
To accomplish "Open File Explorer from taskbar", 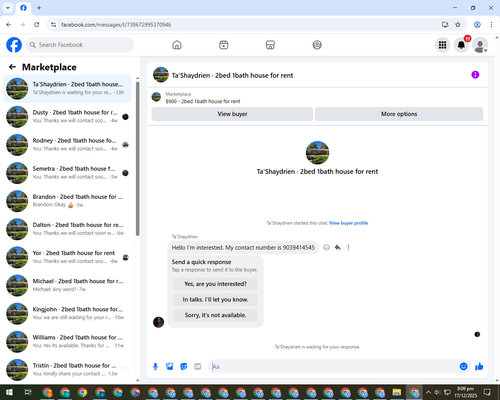I will (397, 392).
